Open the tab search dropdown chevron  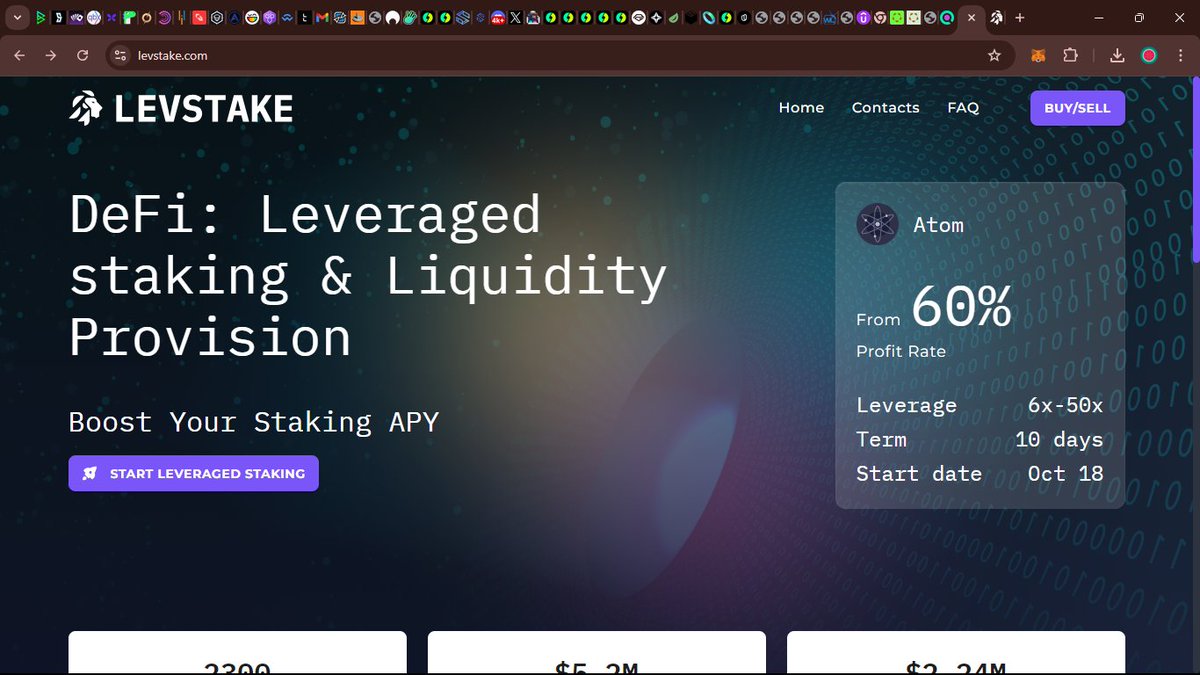(17, 18)
